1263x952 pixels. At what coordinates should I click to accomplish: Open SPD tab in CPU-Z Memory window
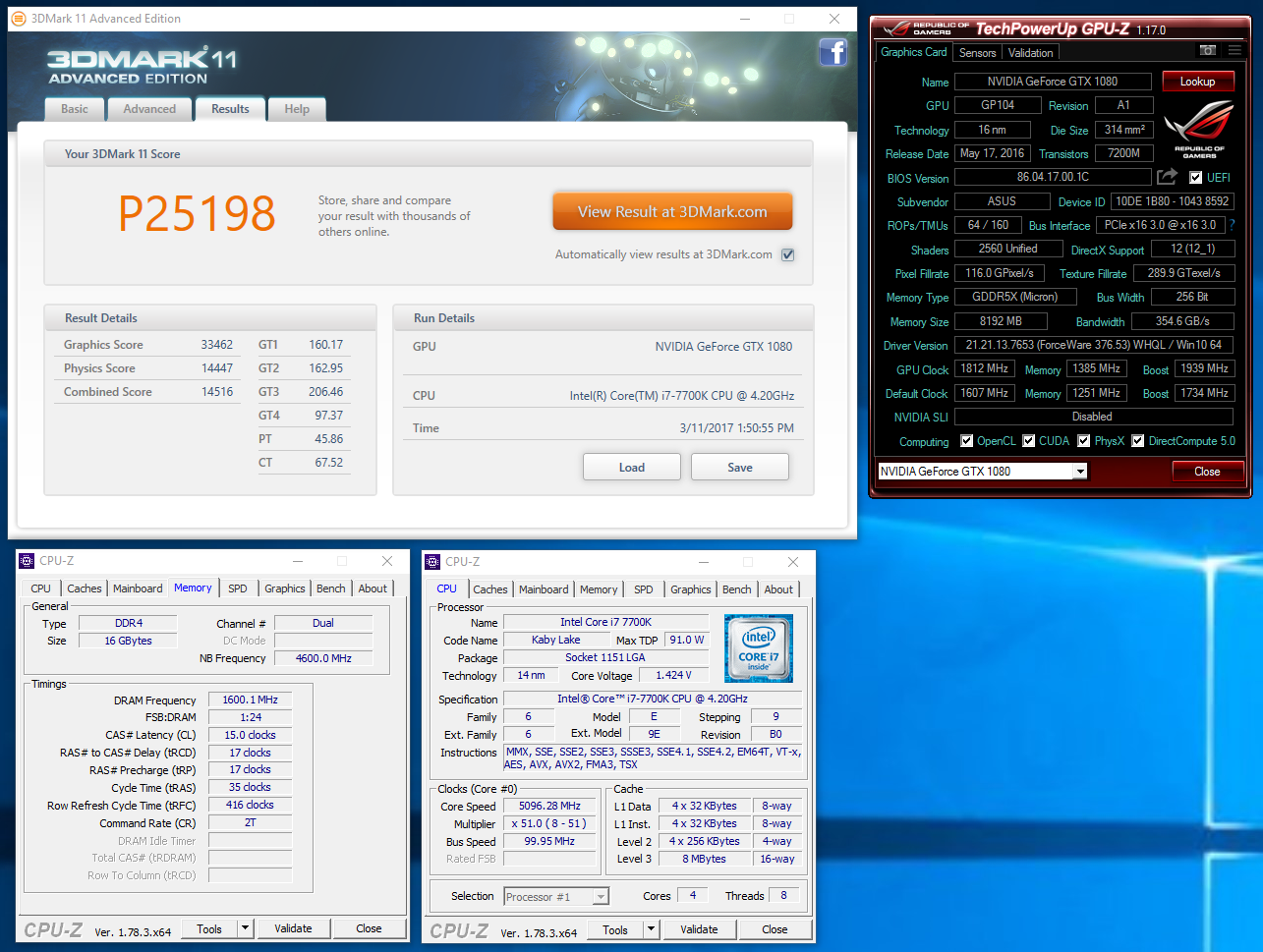[238, 588]
